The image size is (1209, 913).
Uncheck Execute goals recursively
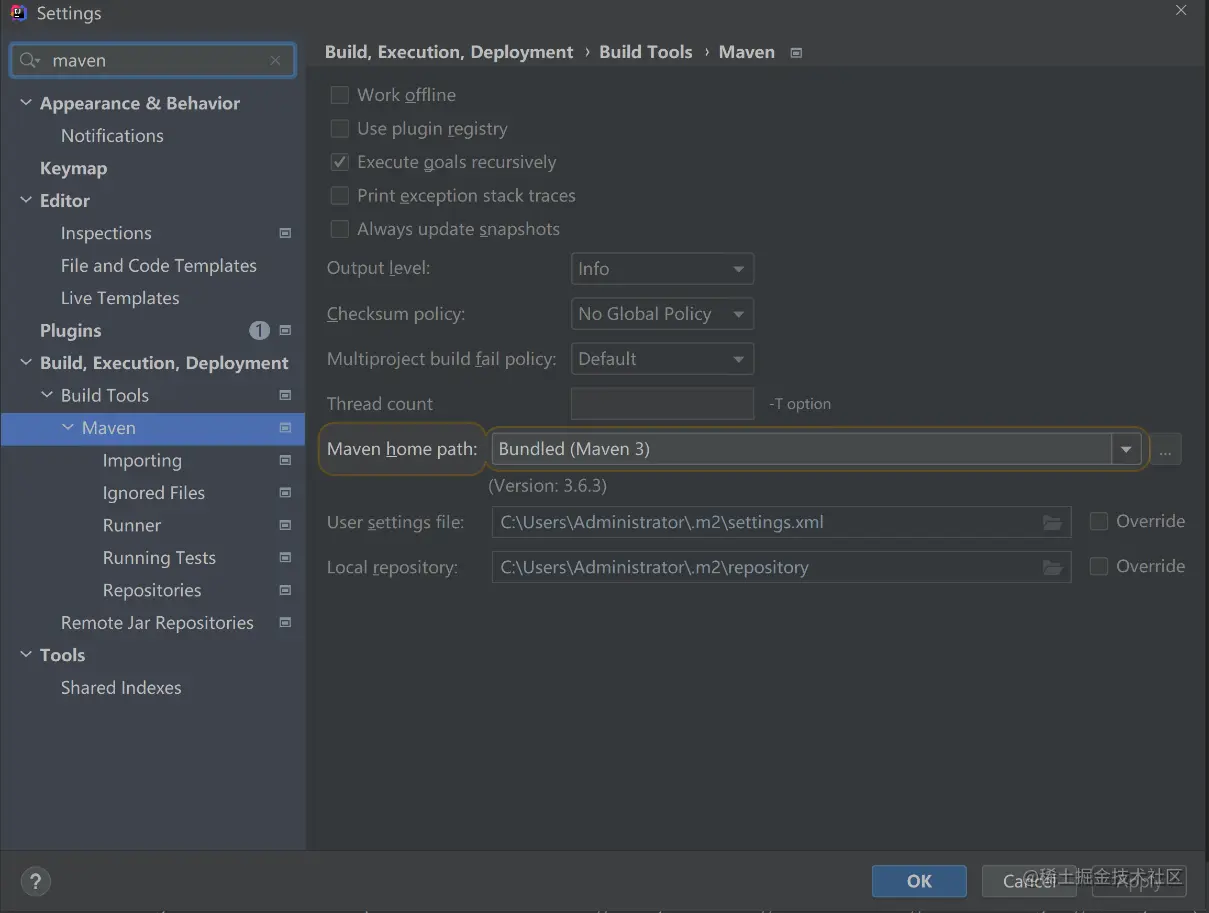coord(340,162)
